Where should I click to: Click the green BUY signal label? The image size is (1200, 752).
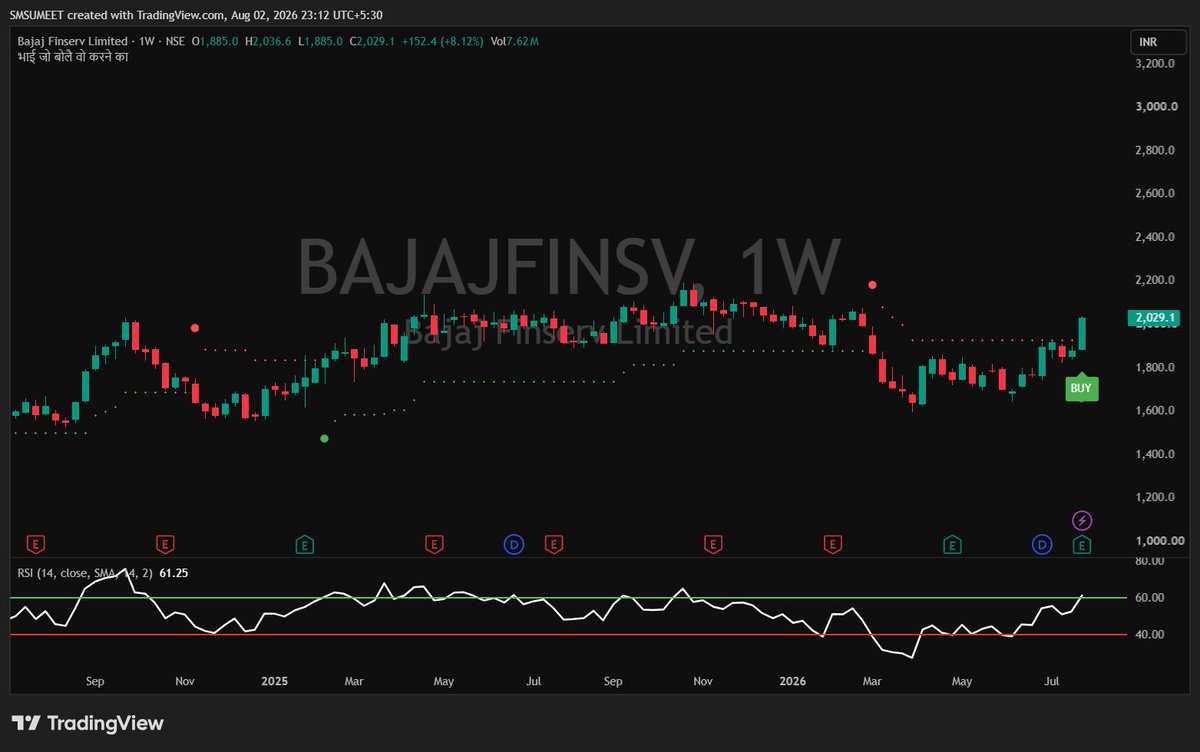coord(1081,387)
